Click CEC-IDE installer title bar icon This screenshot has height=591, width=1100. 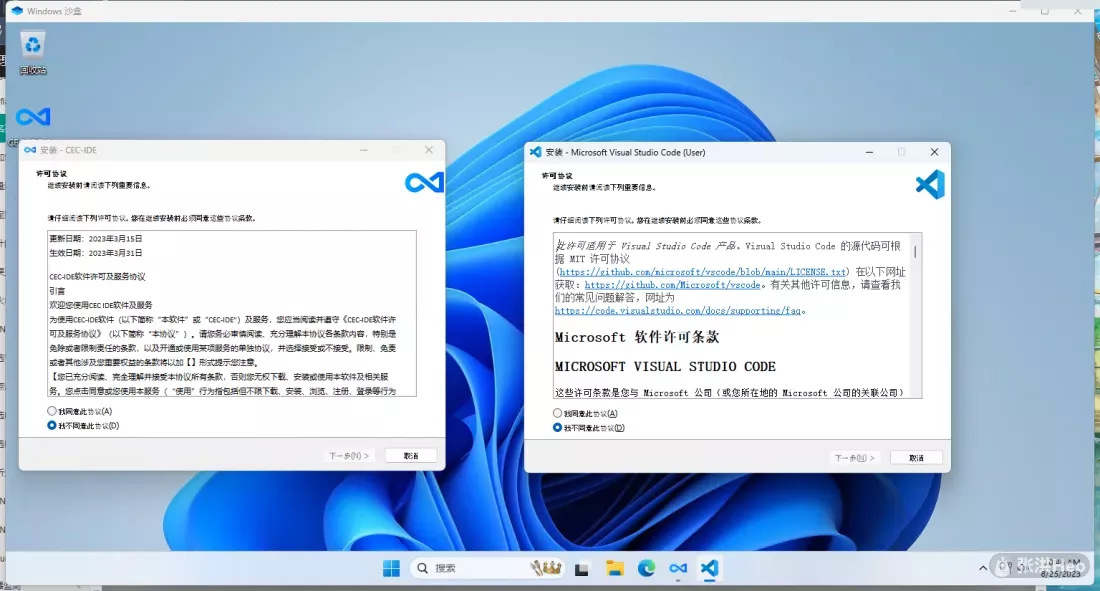point(30,150)
